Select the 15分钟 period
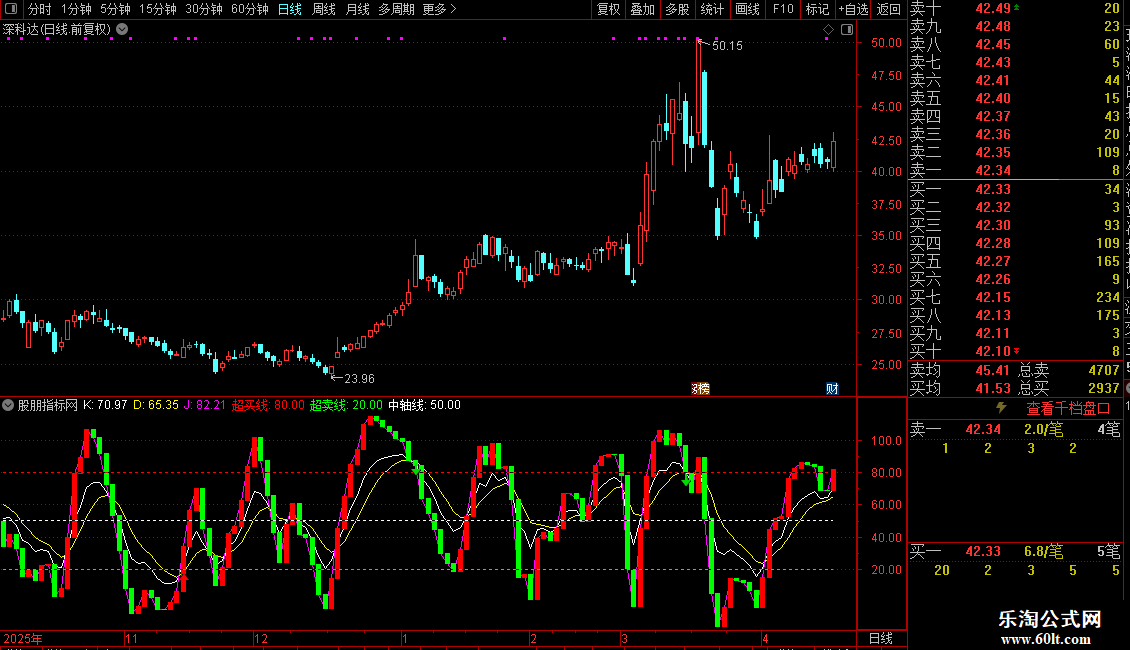1130x650 pixels. pyautogui.click(x=157, y=9)
